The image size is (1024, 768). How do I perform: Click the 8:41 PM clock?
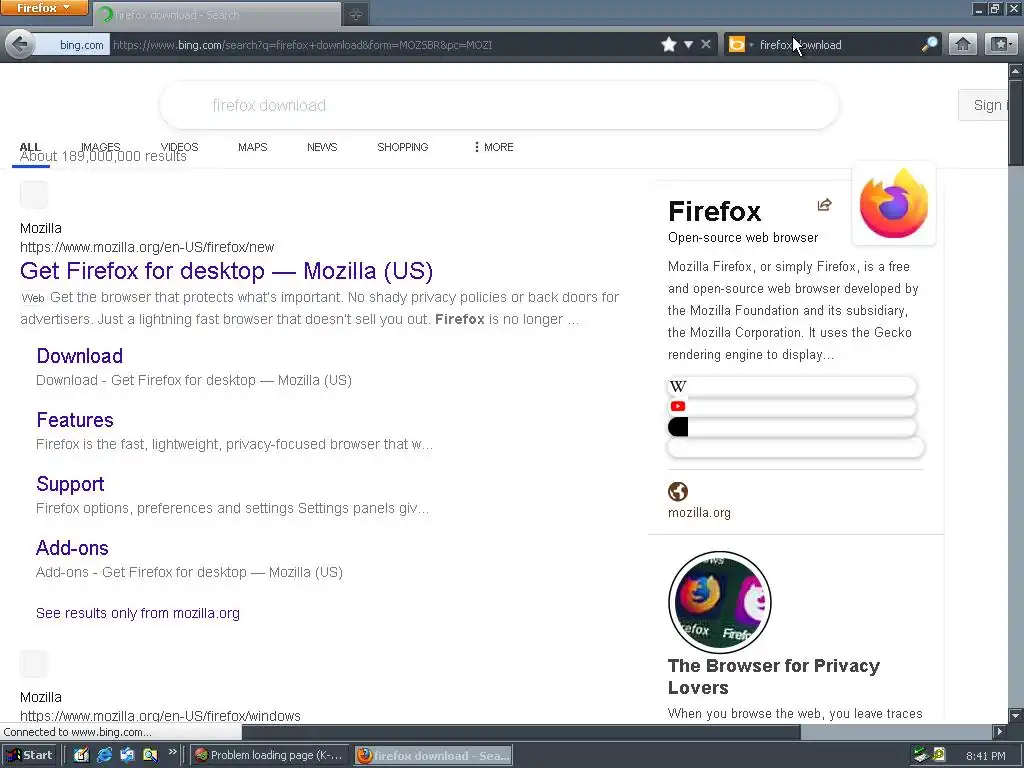[x=985, y=756]
